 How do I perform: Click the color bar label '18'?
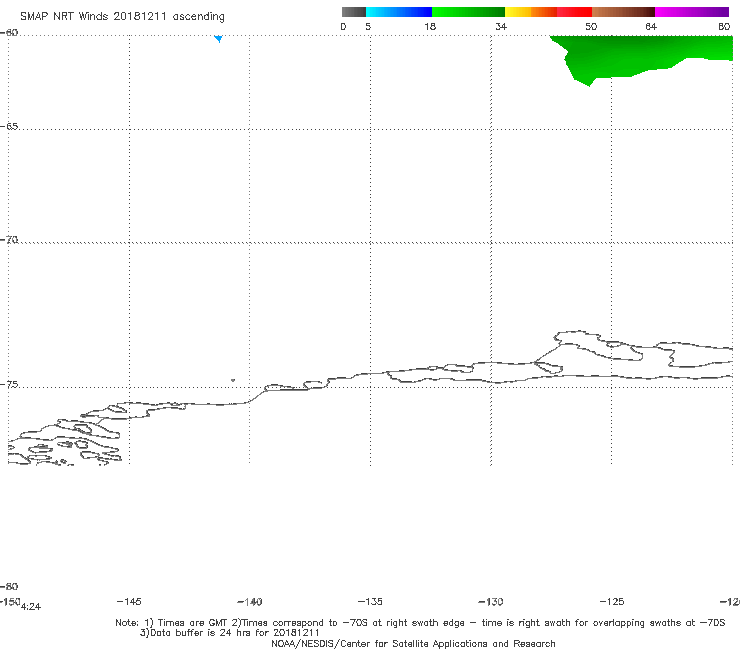(x=430, y=26)
